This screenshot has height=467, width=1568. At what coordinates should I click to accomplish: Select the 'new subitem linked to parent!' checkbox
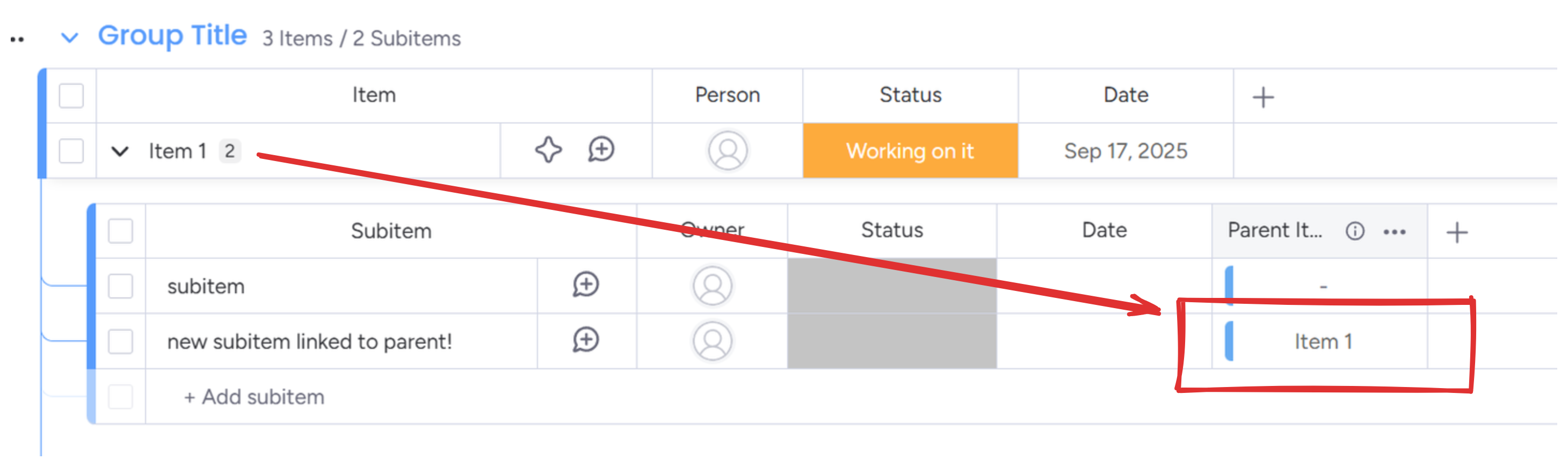120,341
